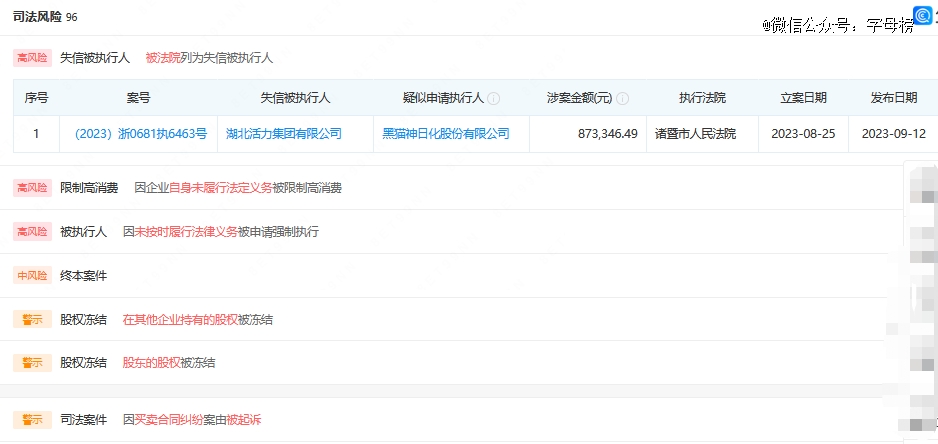Click the 发布日期 column header
The image size is (938, 444).
(894, 98)
